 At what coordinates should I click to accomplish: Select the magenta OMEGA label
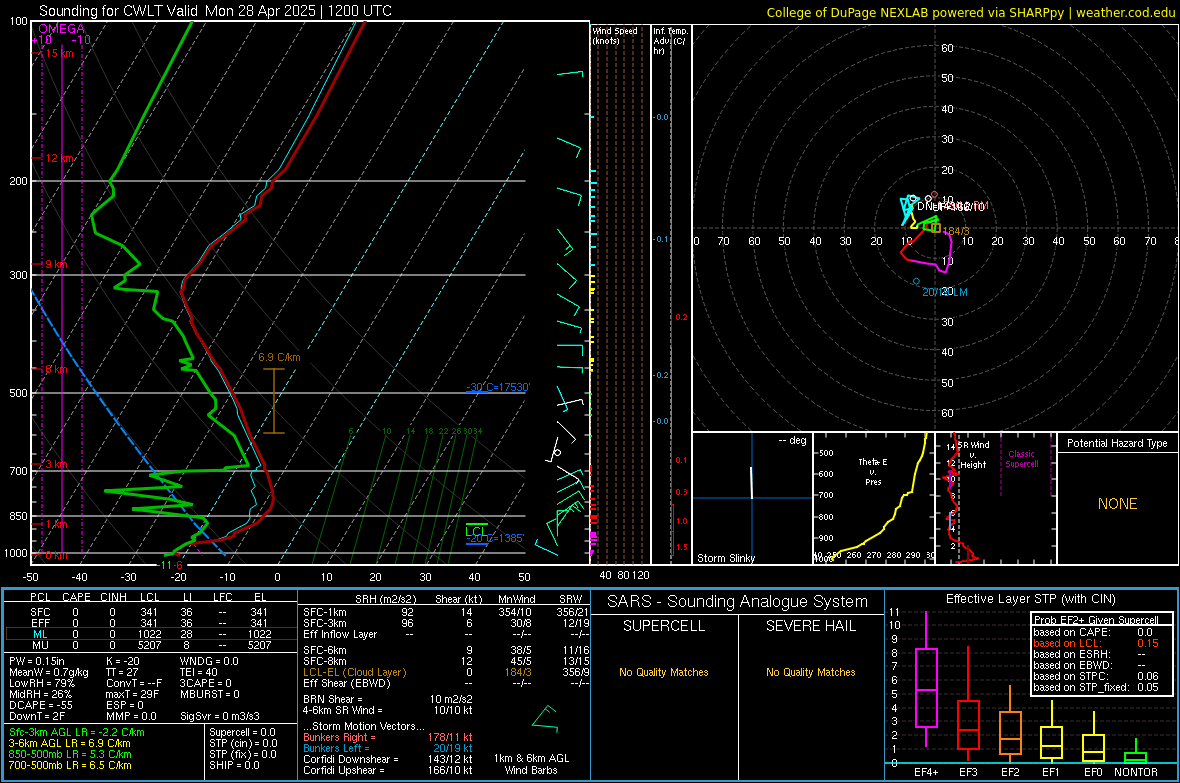[x=62, y=29]
